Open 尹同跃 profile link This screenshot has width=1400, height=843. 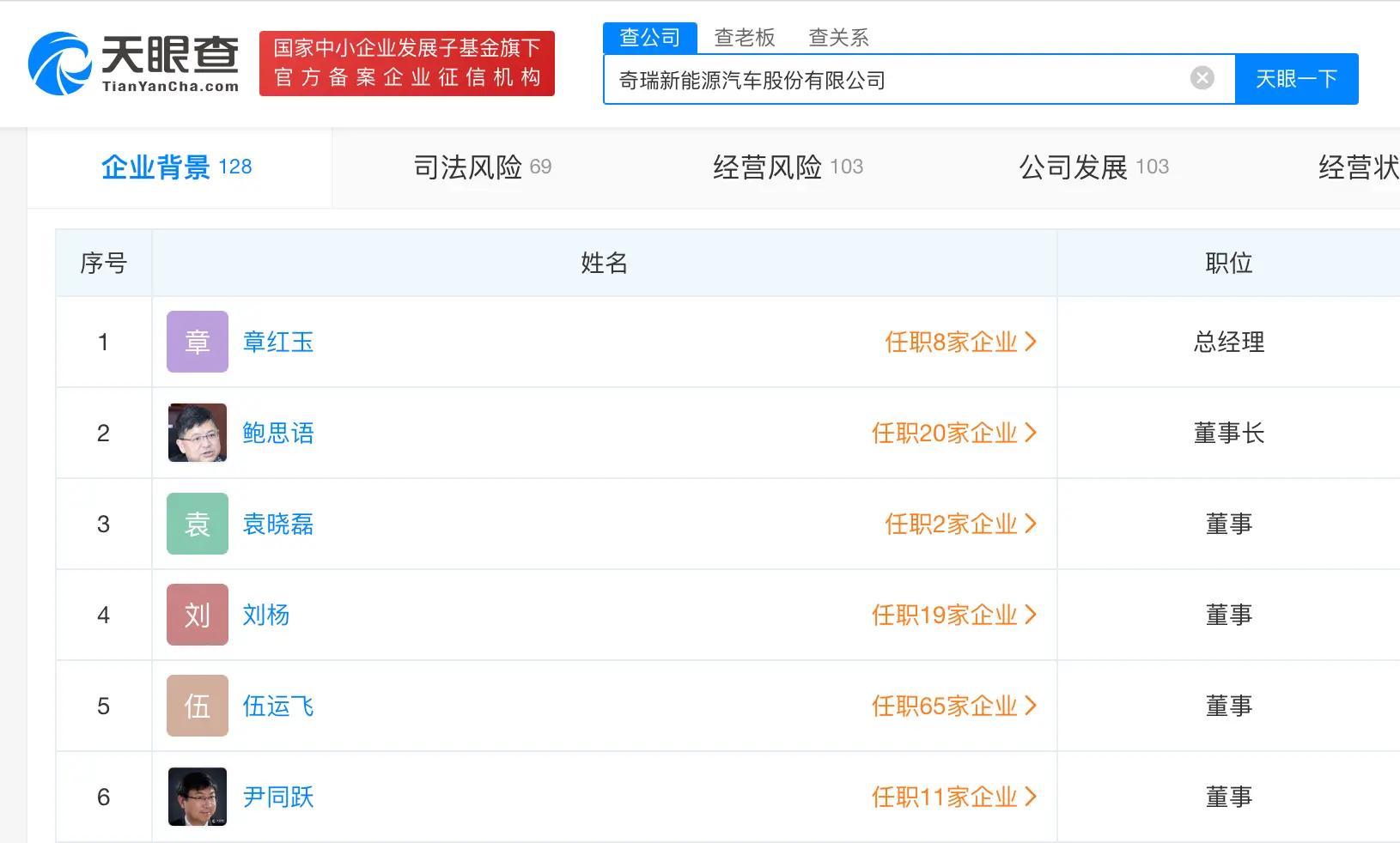coord(278,798)
